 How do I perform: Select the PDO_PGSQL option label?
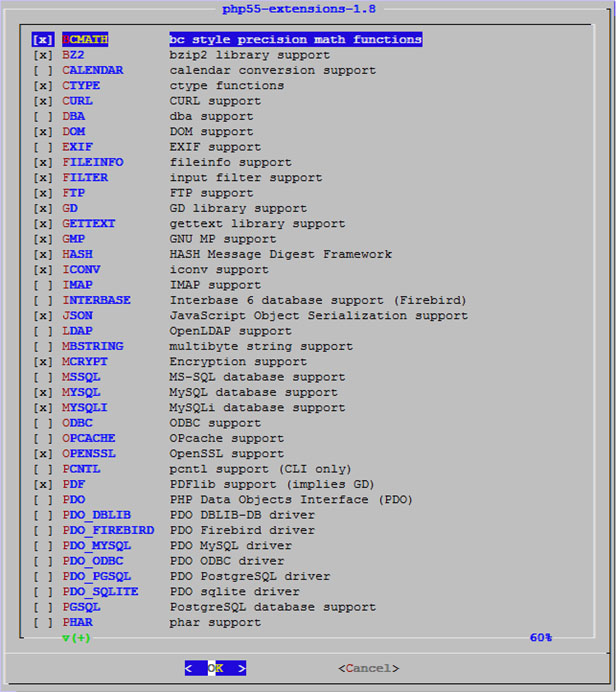tap(97, 576)
